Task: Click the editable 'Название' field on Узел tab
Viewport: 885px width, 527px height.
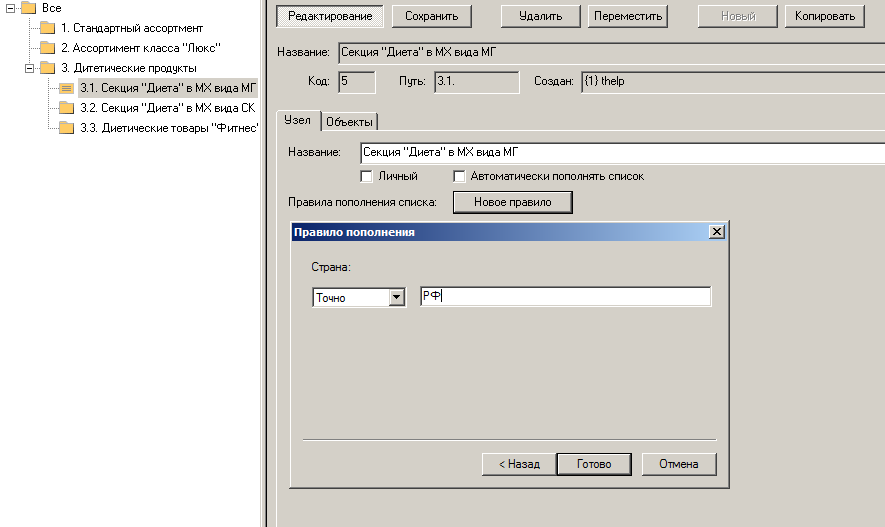Action: pyautogui.click(x=623, y=152)
